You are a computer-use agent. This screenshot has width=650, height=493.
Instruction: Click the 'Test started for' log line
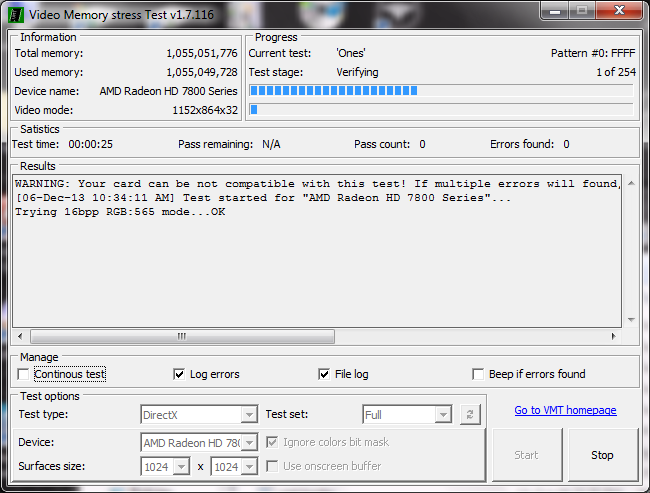(x=263, y=198)
